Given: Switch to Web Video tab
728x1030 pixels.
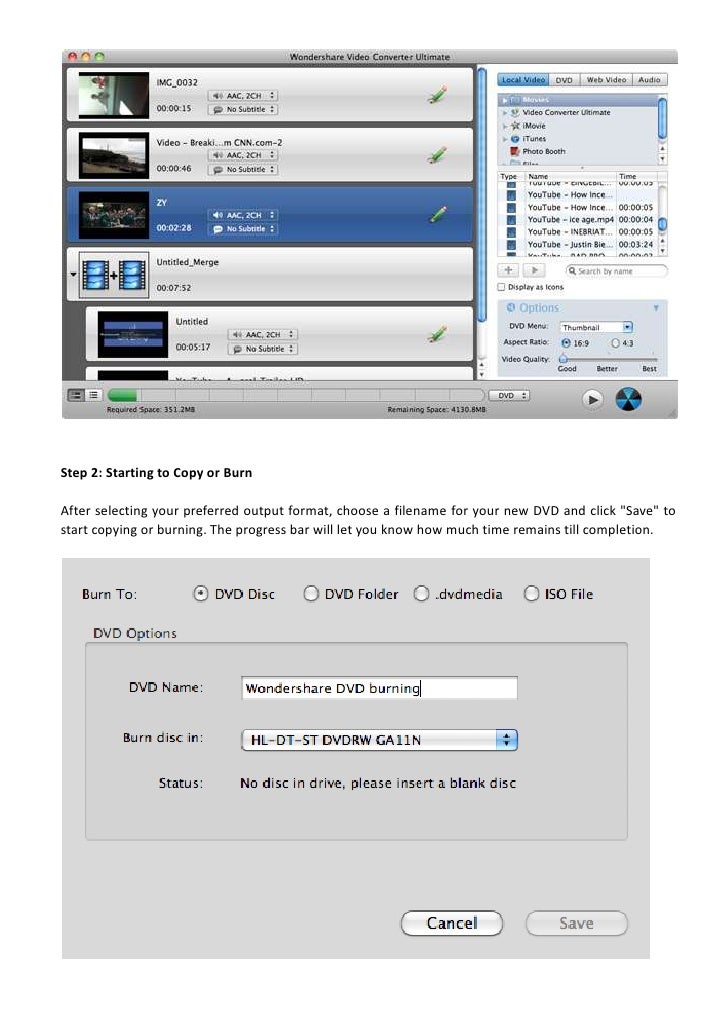Looking at the screenshot, I should 606,79.
